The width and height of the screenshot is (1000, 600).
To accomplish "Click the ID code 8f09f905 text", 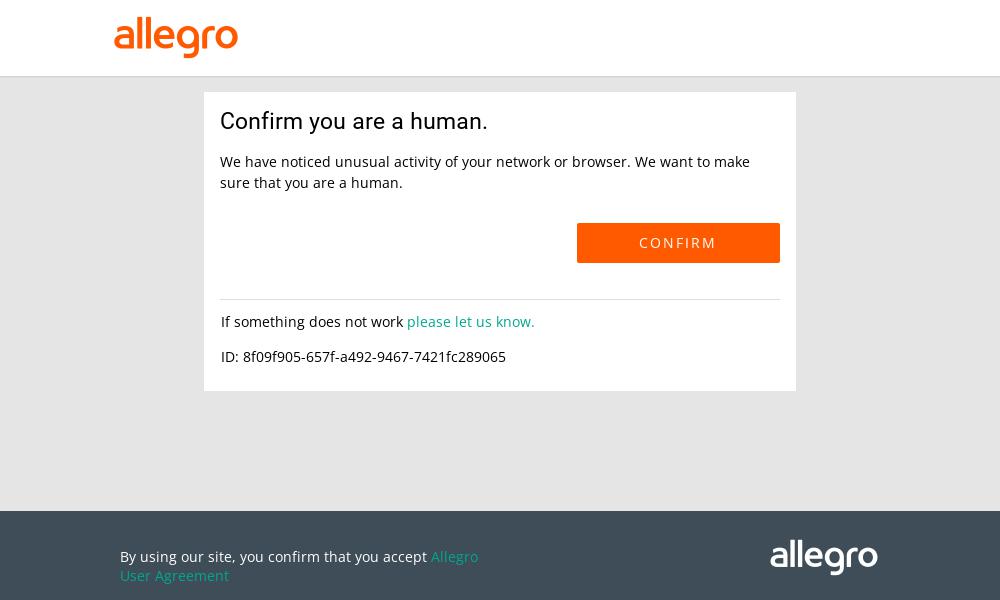I will point(374,357).
